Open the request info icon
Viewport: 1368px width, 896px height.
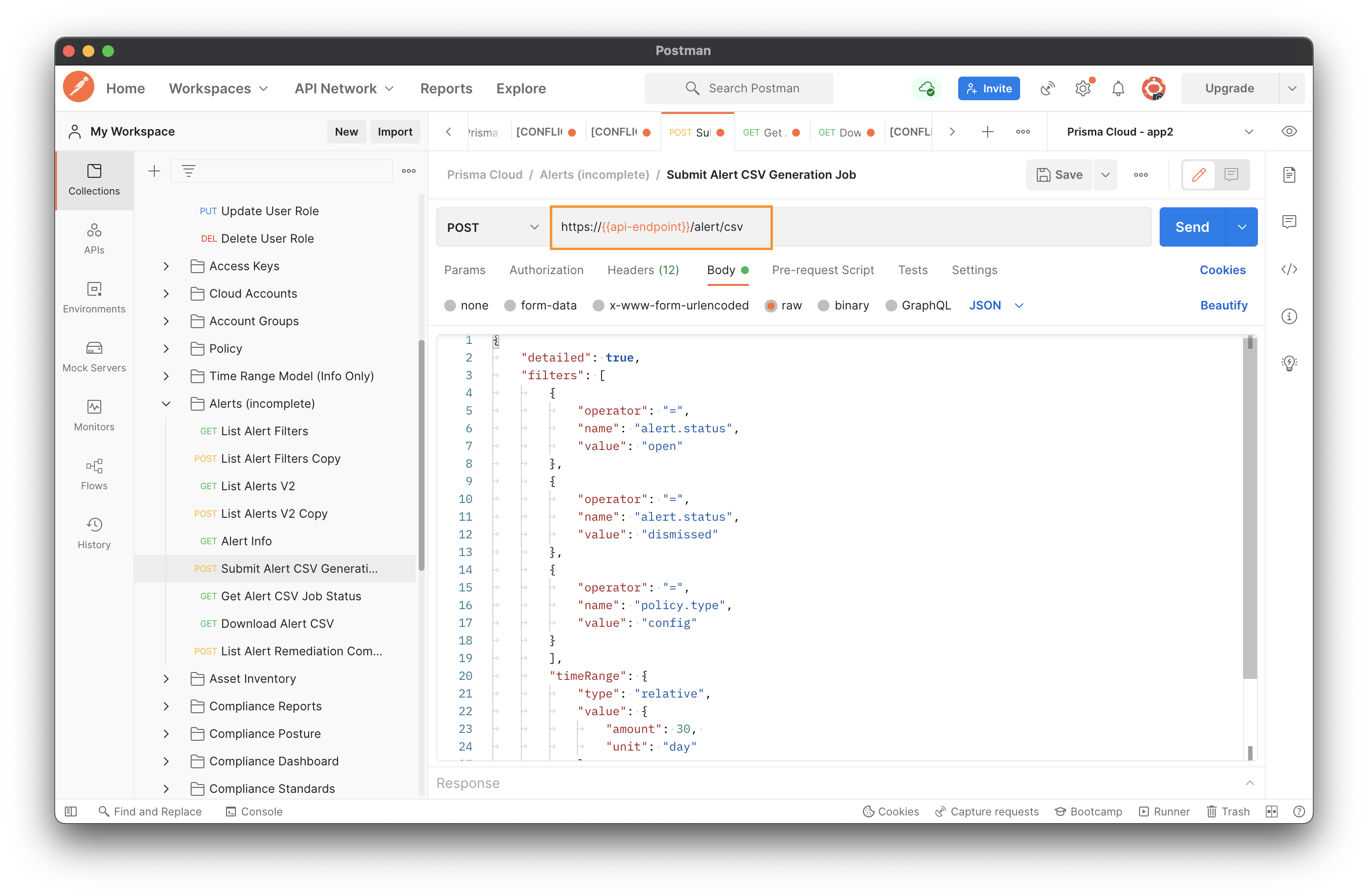coord(1289,317)
